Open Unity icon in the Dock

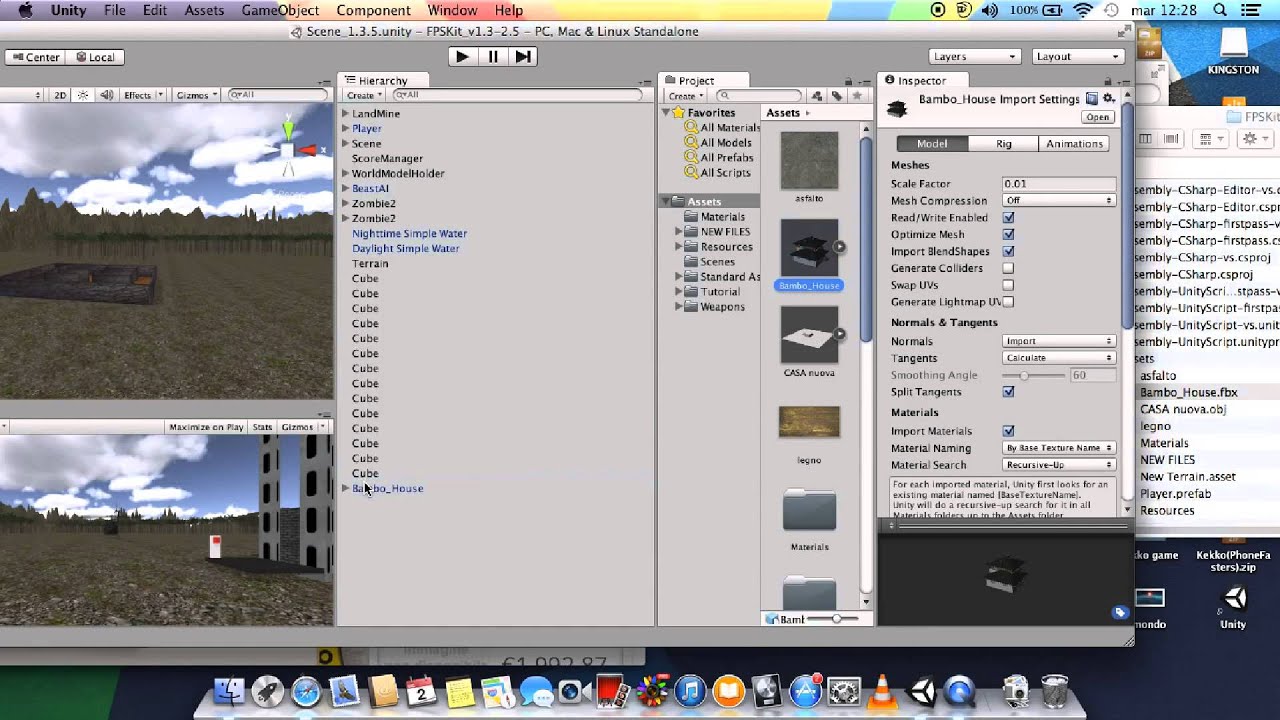pos(921,691)
